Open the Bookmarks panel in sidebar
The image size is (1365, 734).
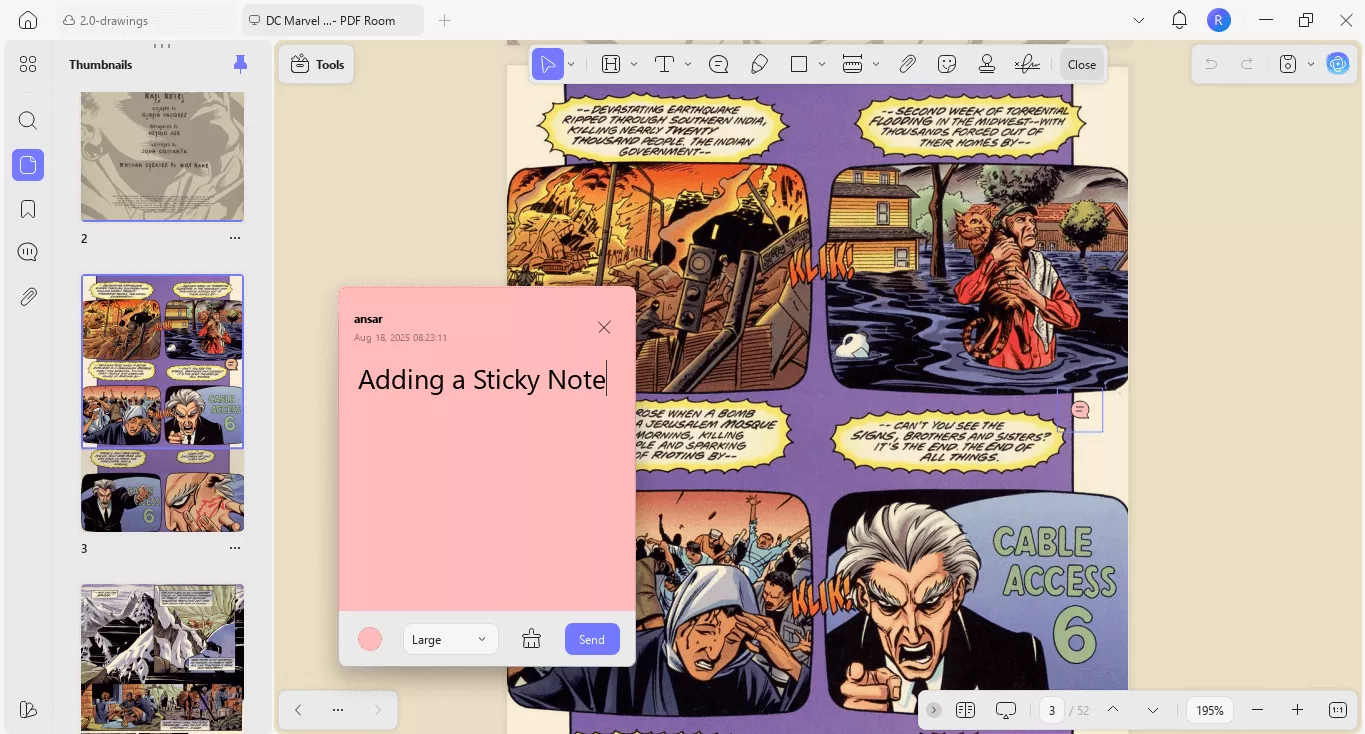tap(28, 209)
